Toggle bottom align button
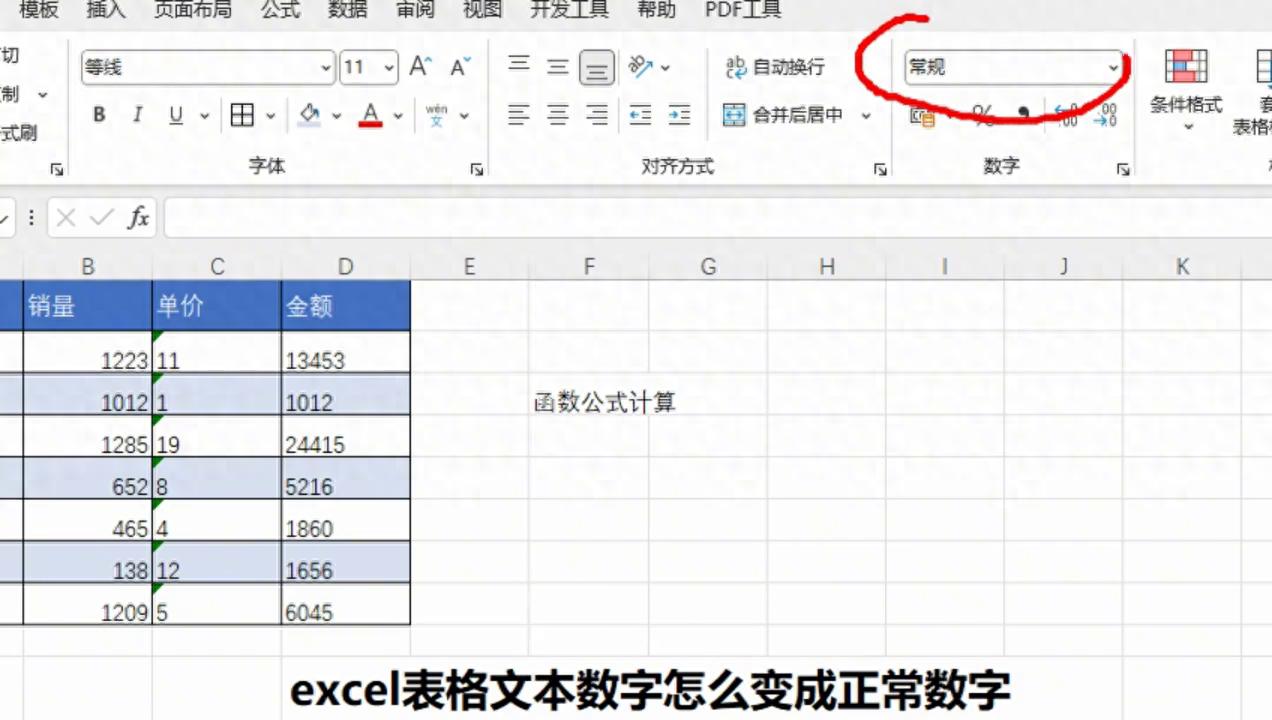 coord(597,67)
